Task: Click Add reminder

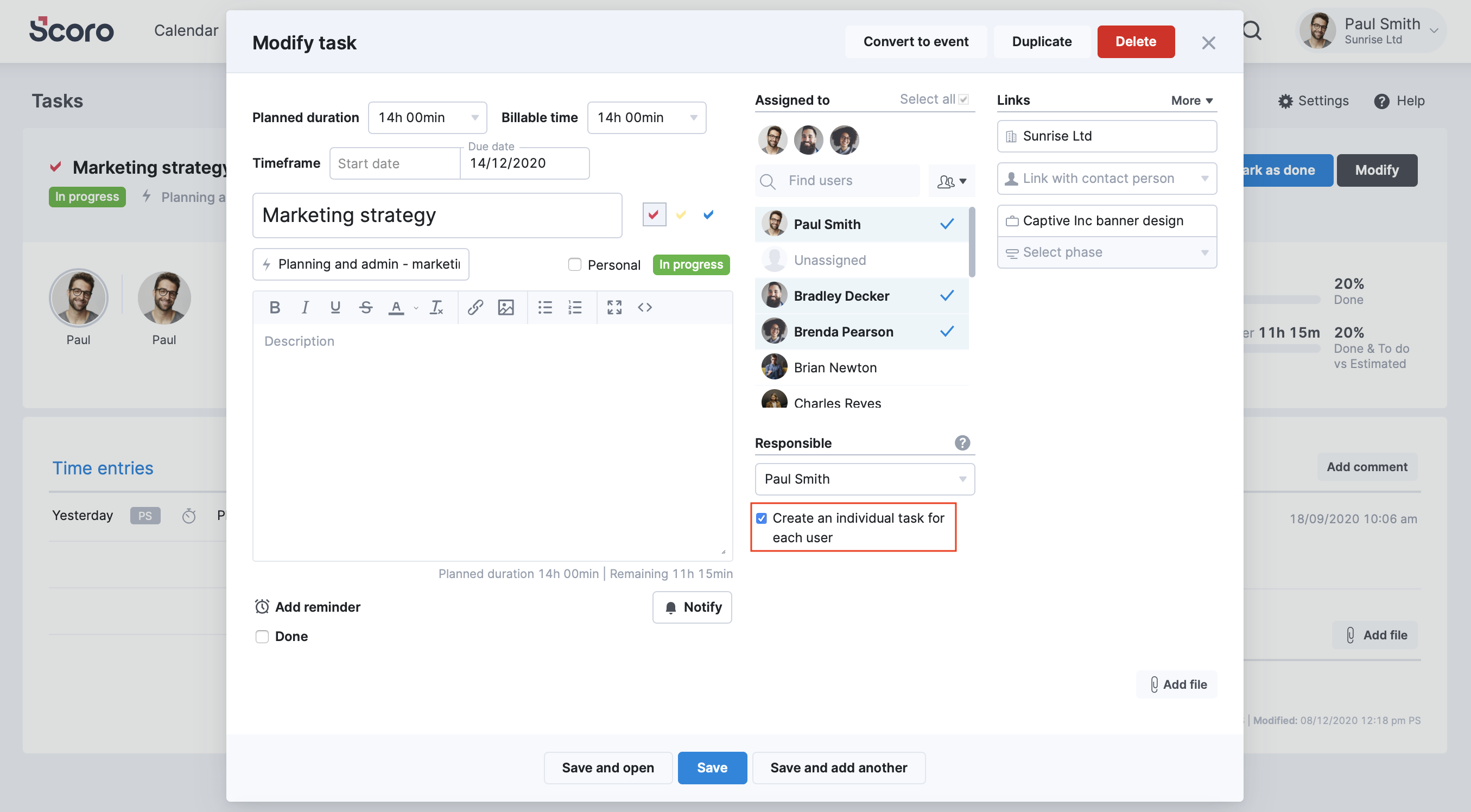Action: click(307, 607)
